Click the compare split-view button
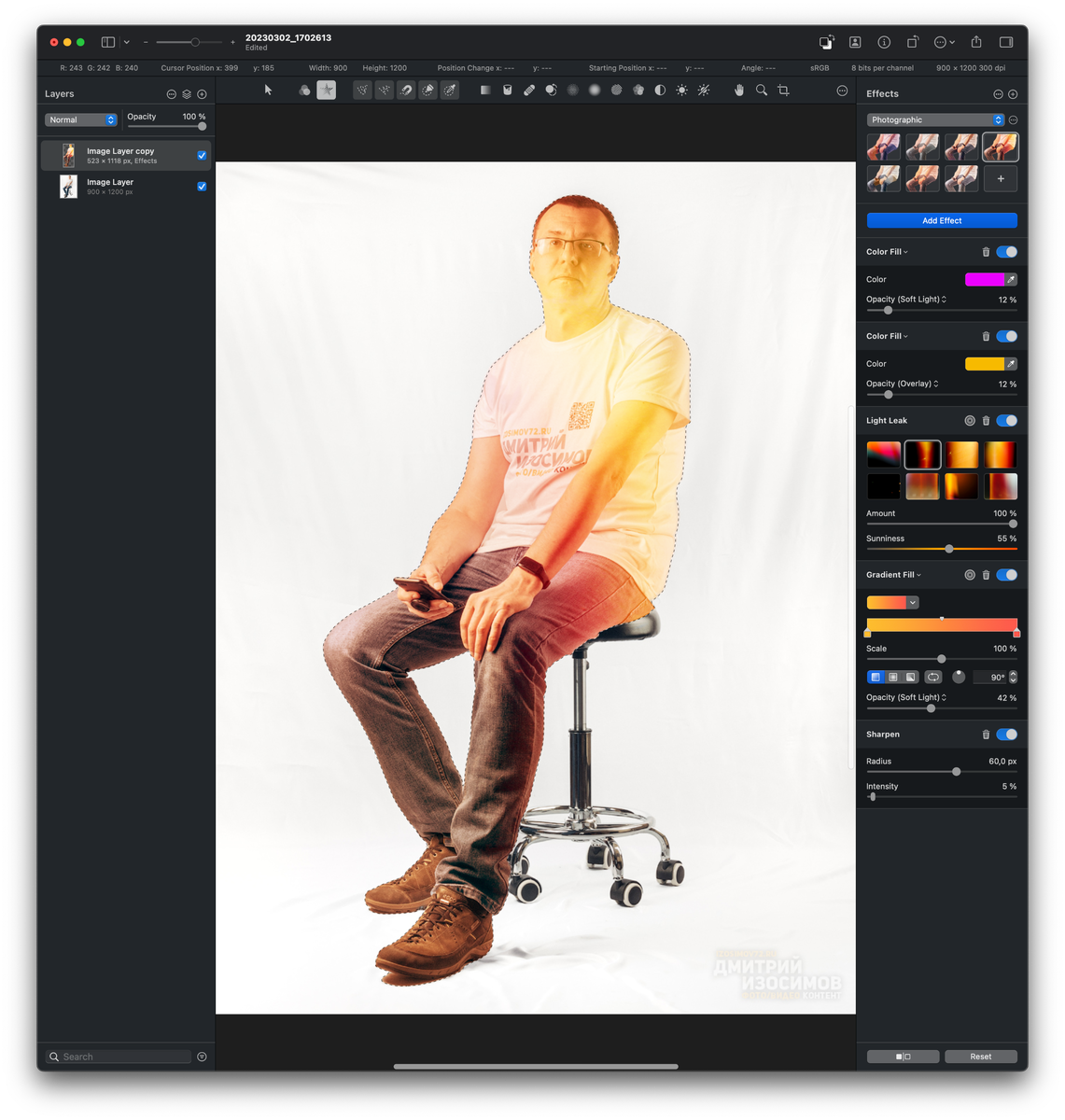This screenshot has width=1065, height=1120. [x=903, y=1057]
